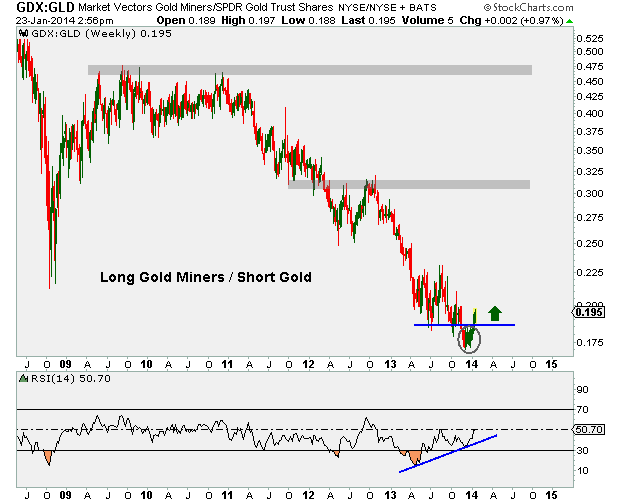The width and height of the screenshot is (620, 500).
Task: Click the orange oversold RSI area in 2013
Action: (x=414, y=457)
